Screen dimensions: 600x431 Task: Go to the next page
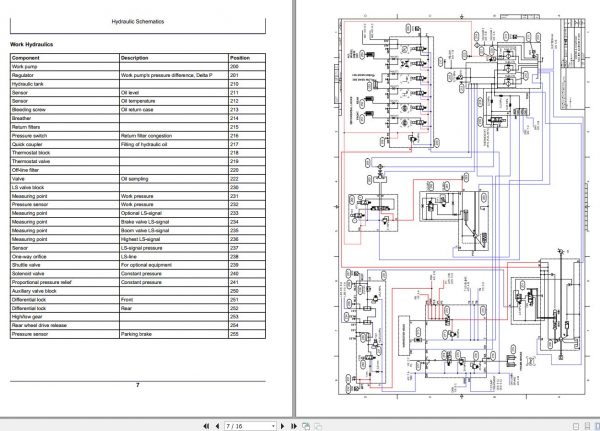283,426
